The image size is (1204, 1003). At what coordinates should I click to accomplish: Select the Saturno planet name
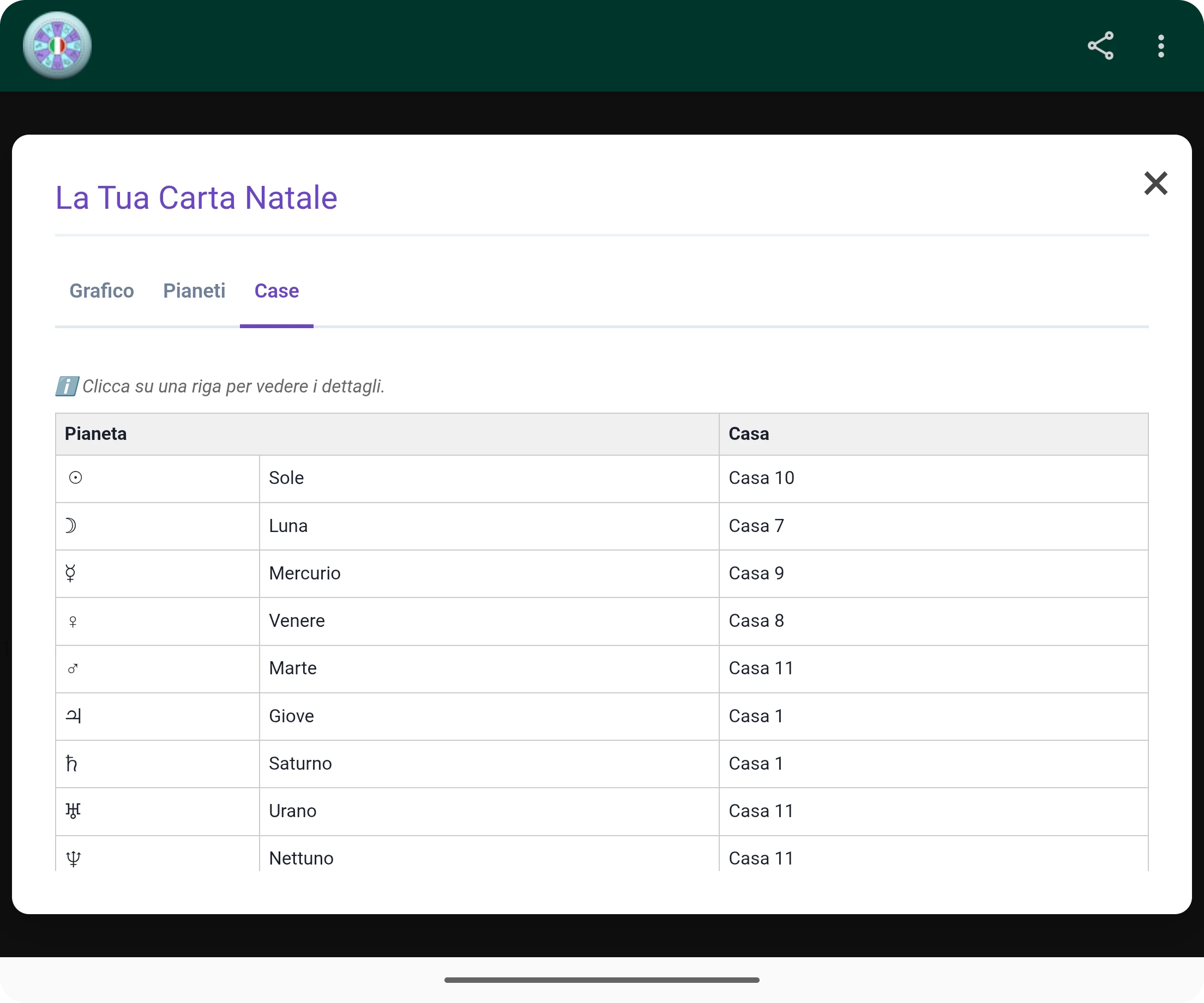point(300,764)
